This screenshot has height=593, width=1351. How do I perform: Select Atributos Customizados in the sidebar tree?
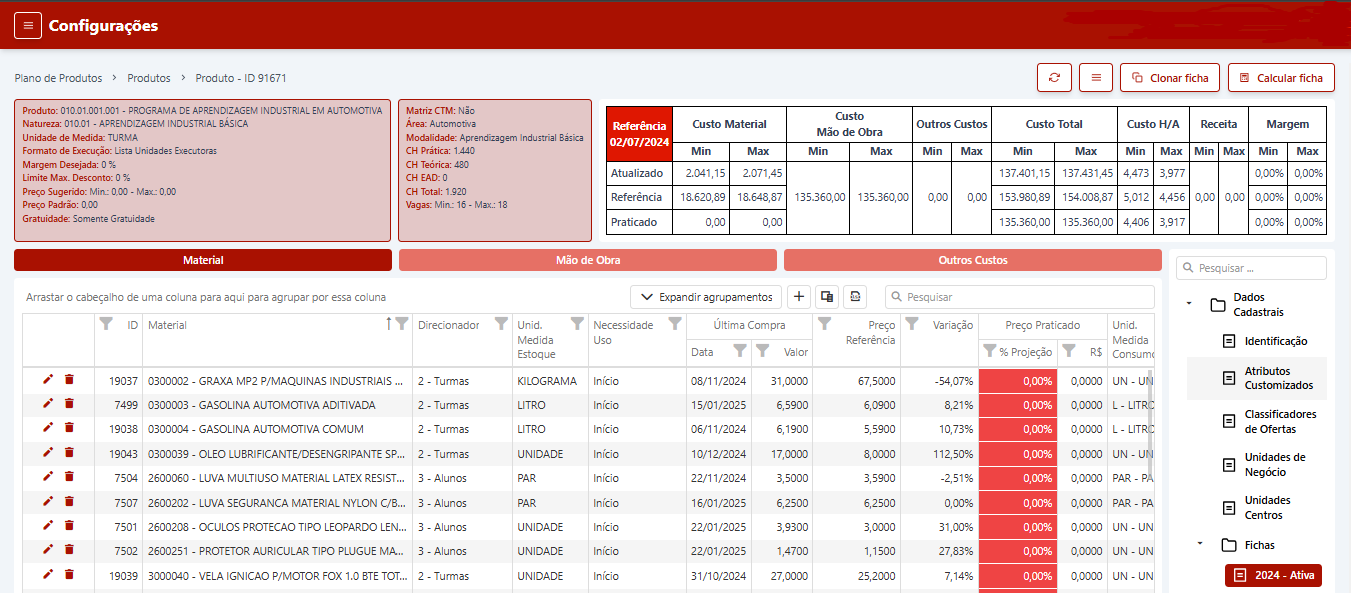click(1278, 378)
